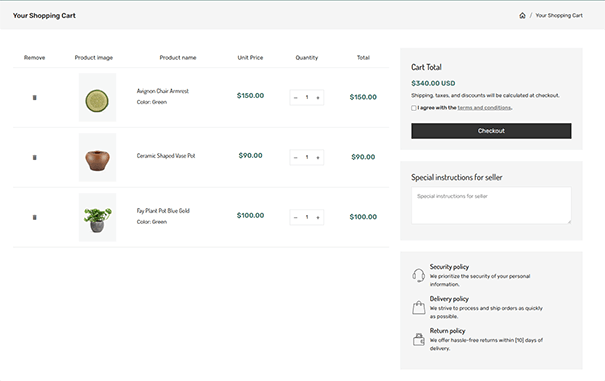The image size is (605, 381).
Task: Delete Fay Plant Pot Blue Gold item
Action: coord(34,217)
